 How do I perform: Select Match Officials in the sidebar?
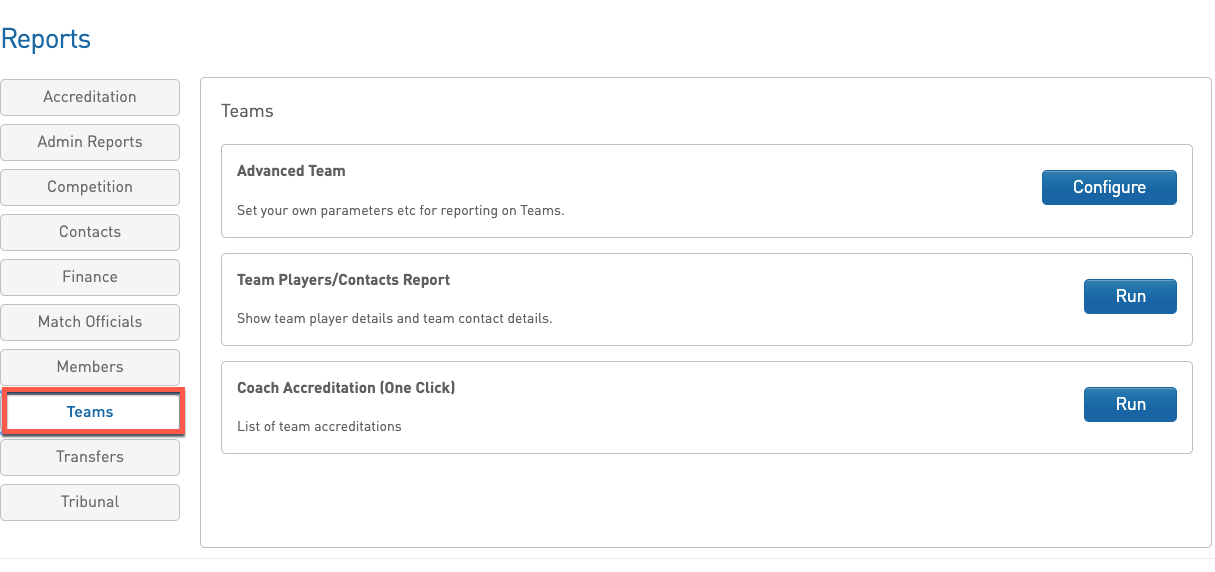(90, 322)
